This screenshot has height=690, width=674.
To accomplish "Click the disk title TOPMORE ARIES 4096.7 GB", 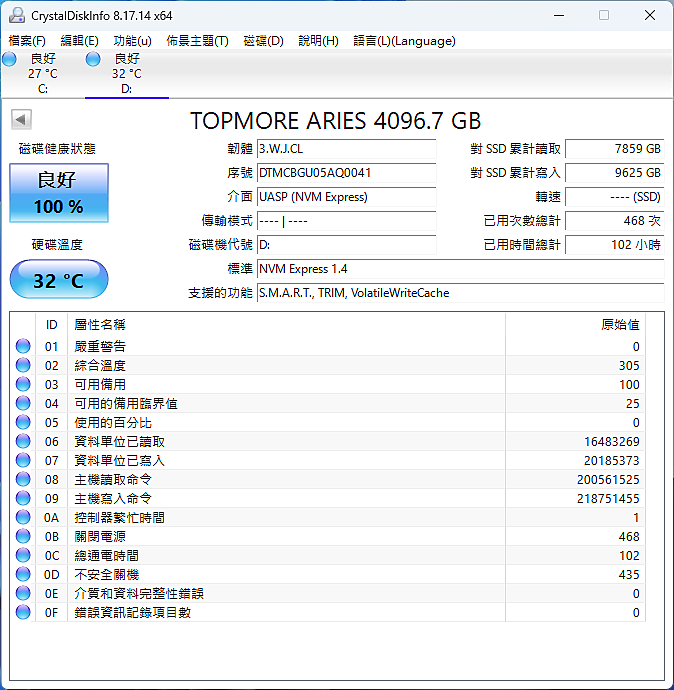I will pos(336,121).
